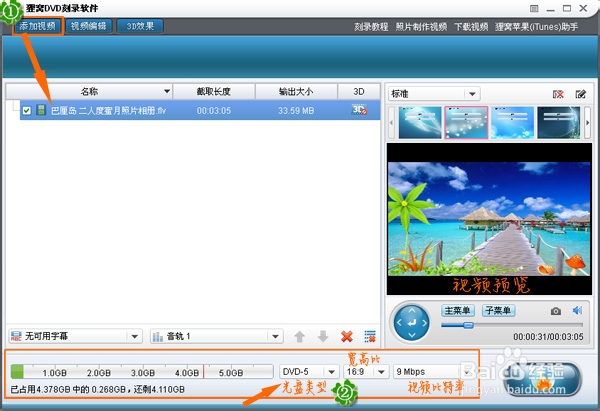The image size is (600, 411).
Task: Expand the 名称 column header dropdown arrow
Action: (x=167, y=91)
